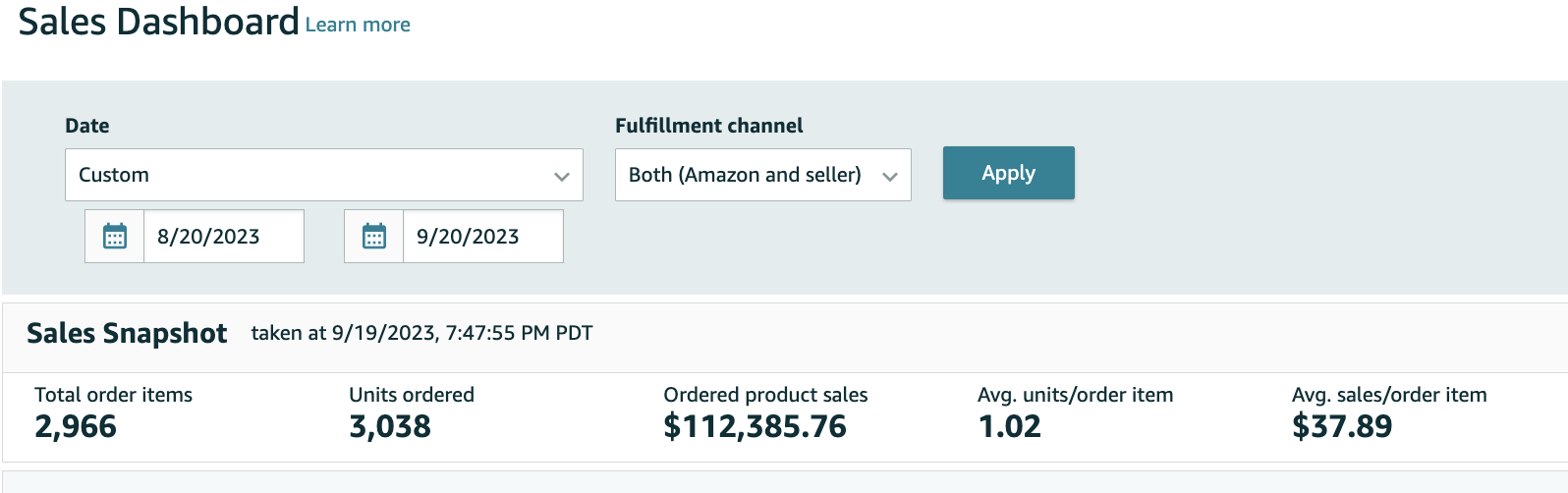
Task: Click the Ordered product sales metric label
Action: coord(765,395)
